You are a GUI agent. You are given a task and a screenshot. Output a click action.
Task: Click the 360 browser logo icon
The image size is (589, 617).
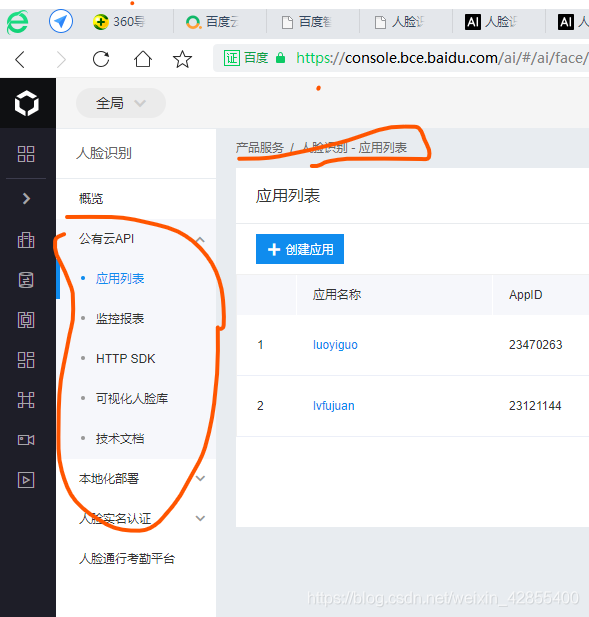tap(17, 22)
